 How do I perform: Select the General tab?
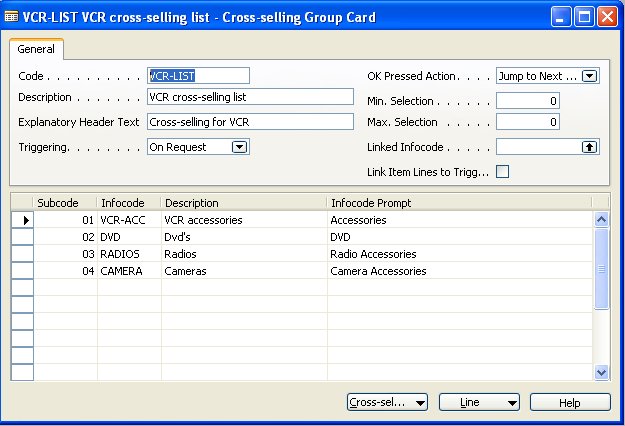tap(37, 49)
